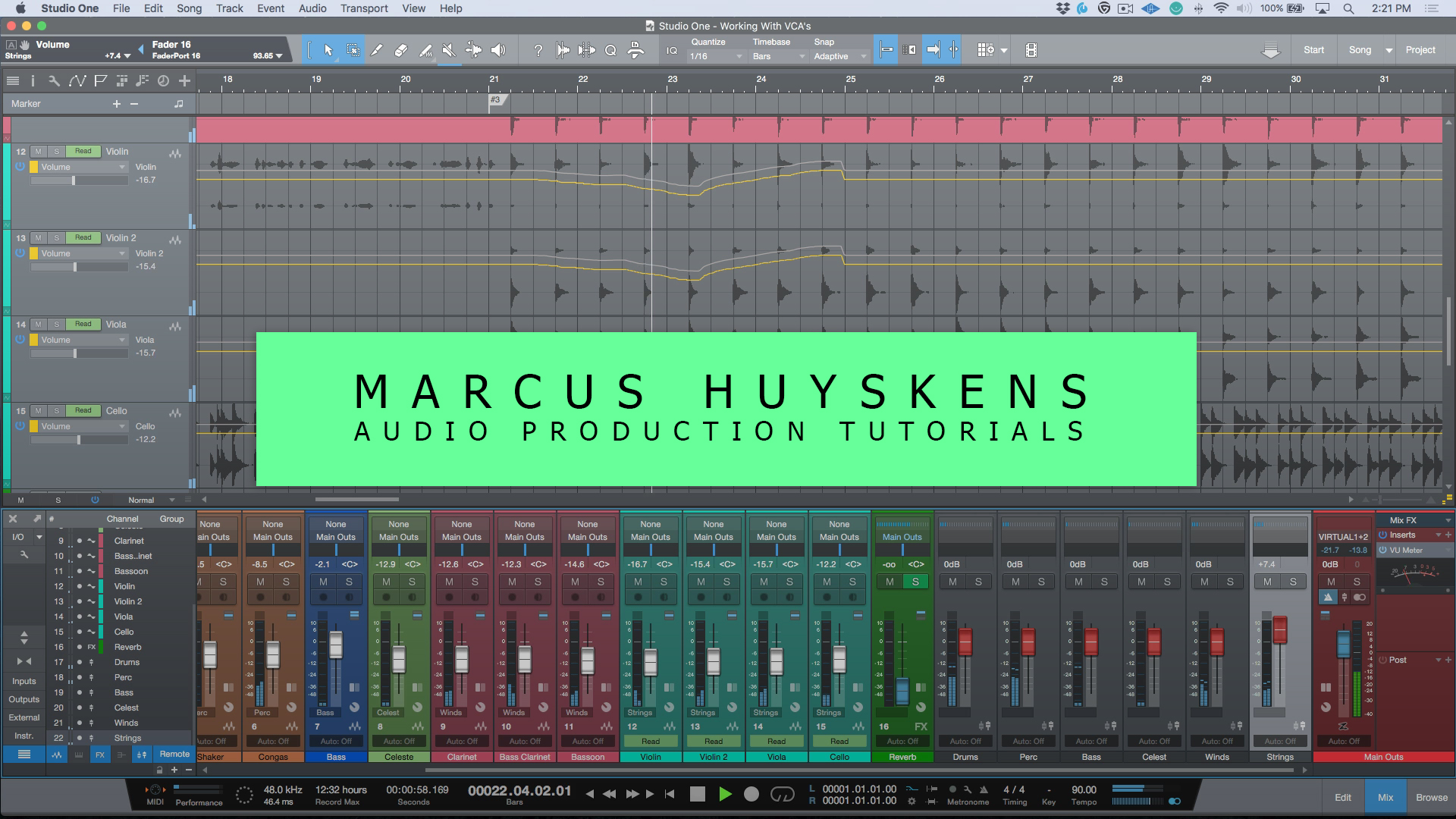Mute the Bass mixer channel
The width and height of the screenshot is (1456, 819).
(323, 582)
